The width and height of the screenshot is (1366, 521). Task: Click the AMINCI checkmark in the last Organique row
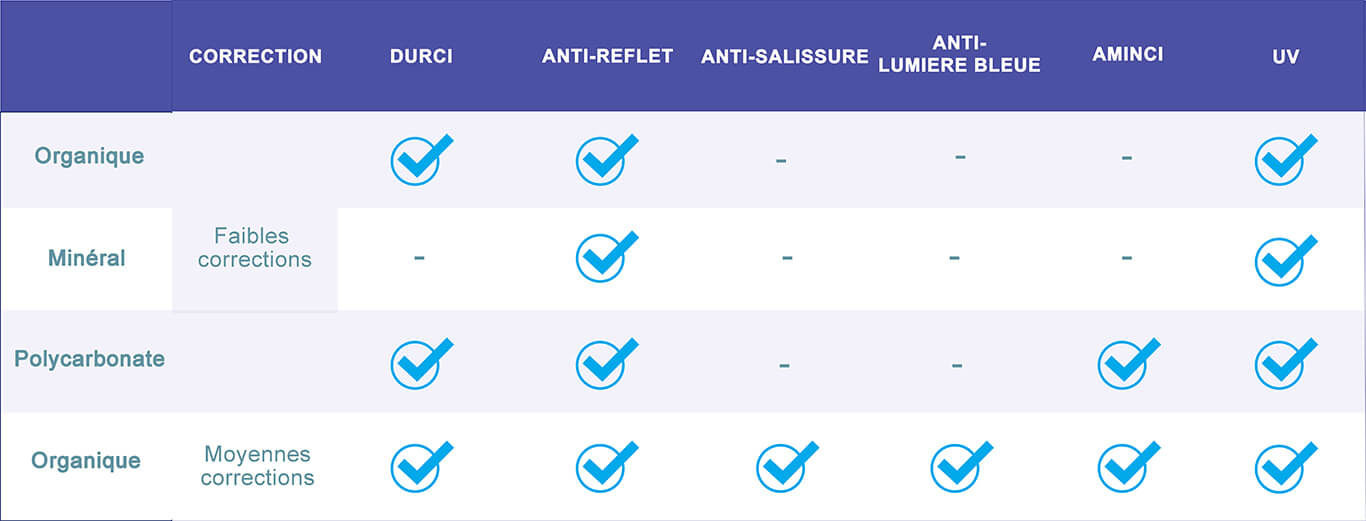click(x=1128, y=467)
